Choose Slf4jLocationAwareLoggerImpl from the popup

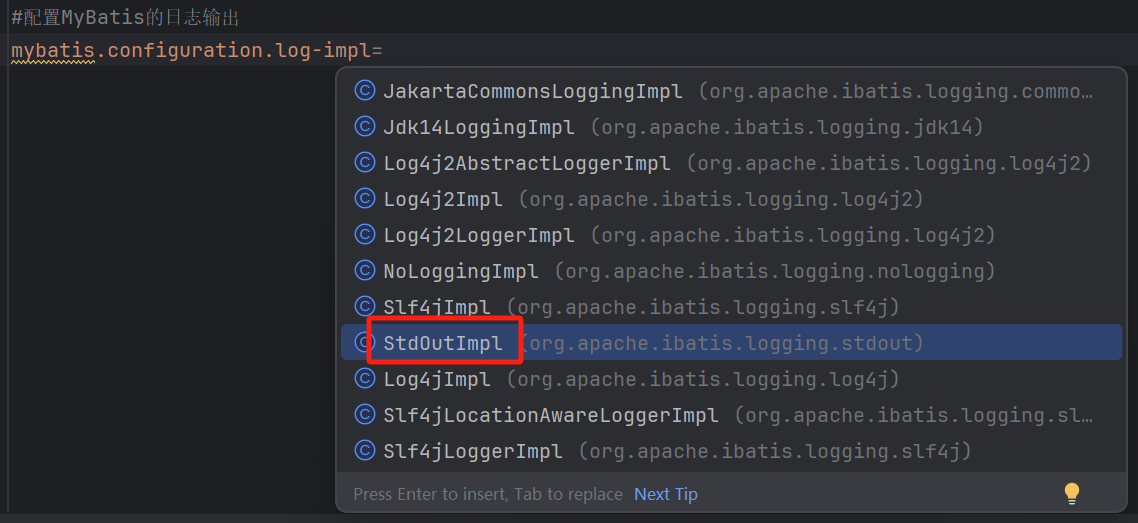coord(551,415)
